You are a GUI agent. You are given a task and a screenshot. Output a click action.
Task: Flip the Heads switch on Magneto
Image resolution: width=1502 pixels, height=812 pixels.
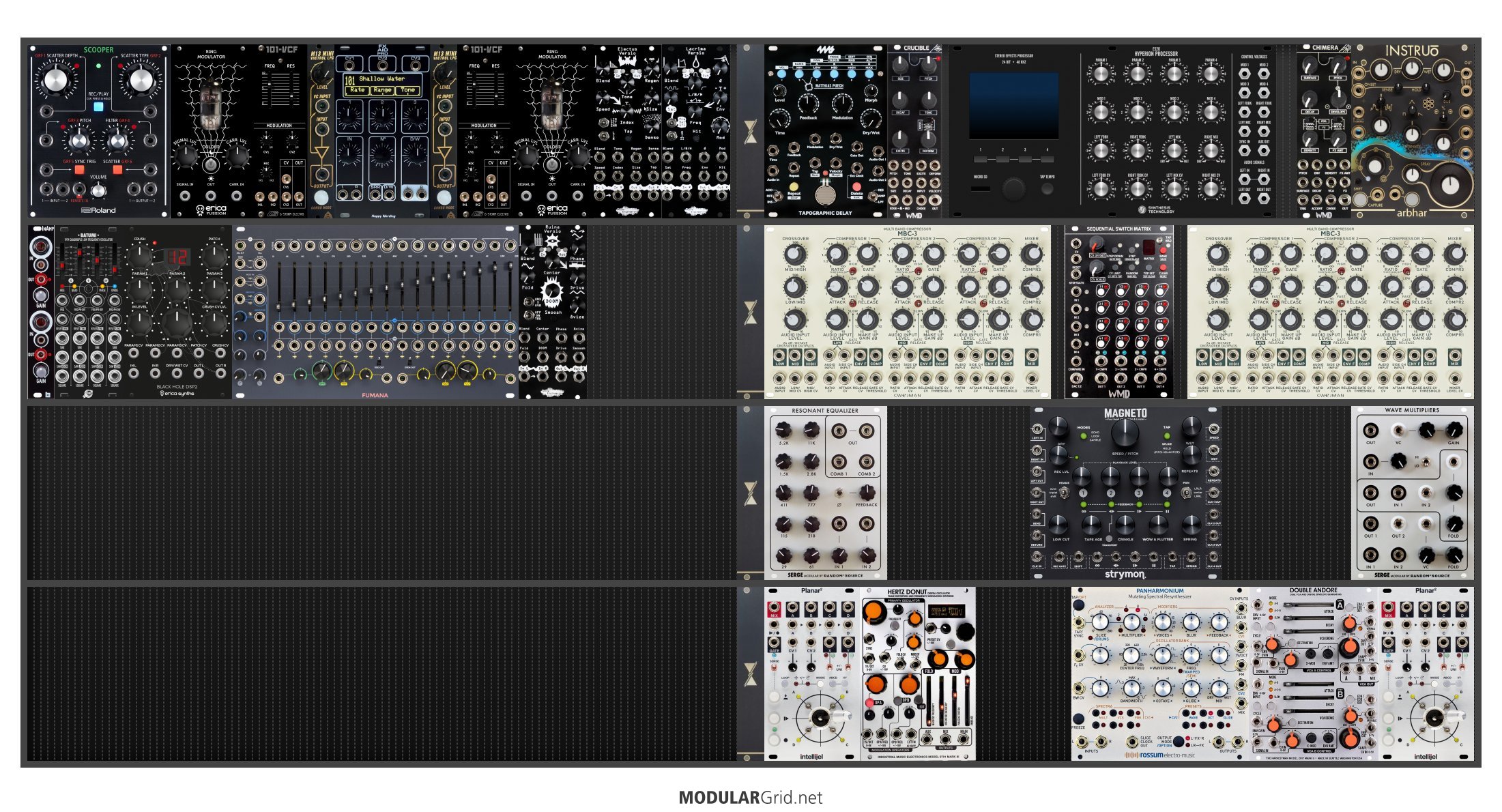click(1064, 493)
